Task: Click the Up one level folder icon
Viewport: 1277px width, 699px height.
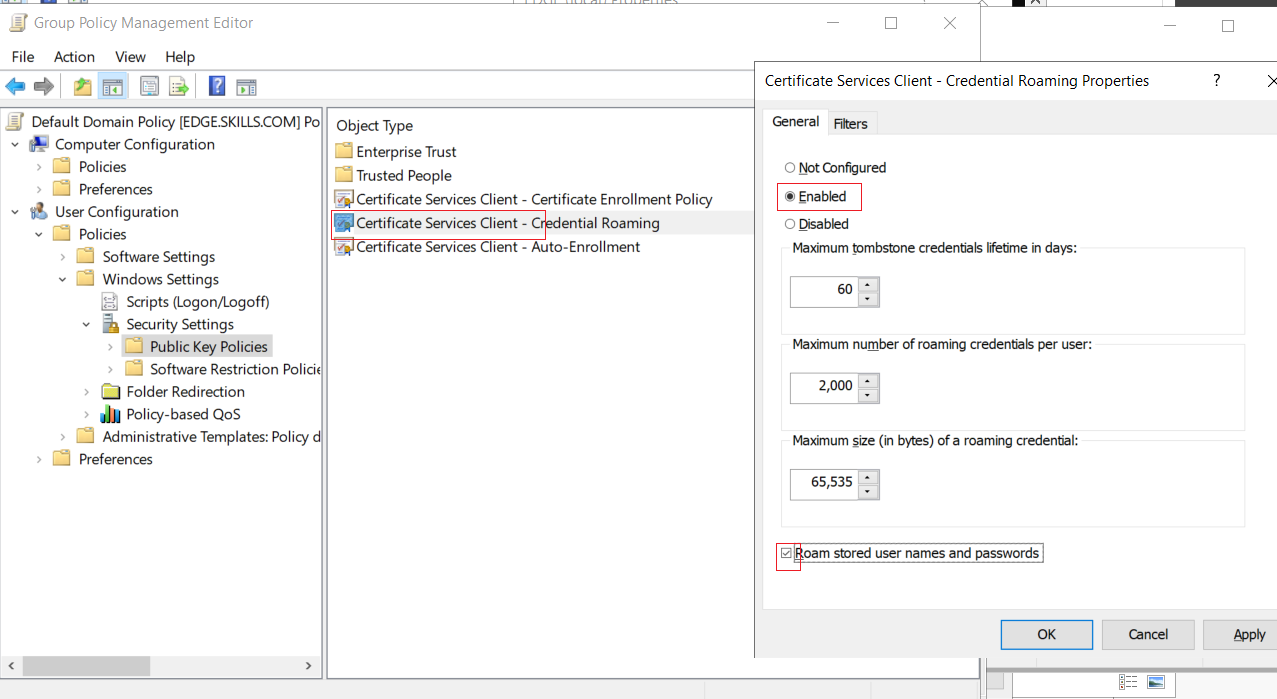Action: pyautogui.click(x=83, y=87)
